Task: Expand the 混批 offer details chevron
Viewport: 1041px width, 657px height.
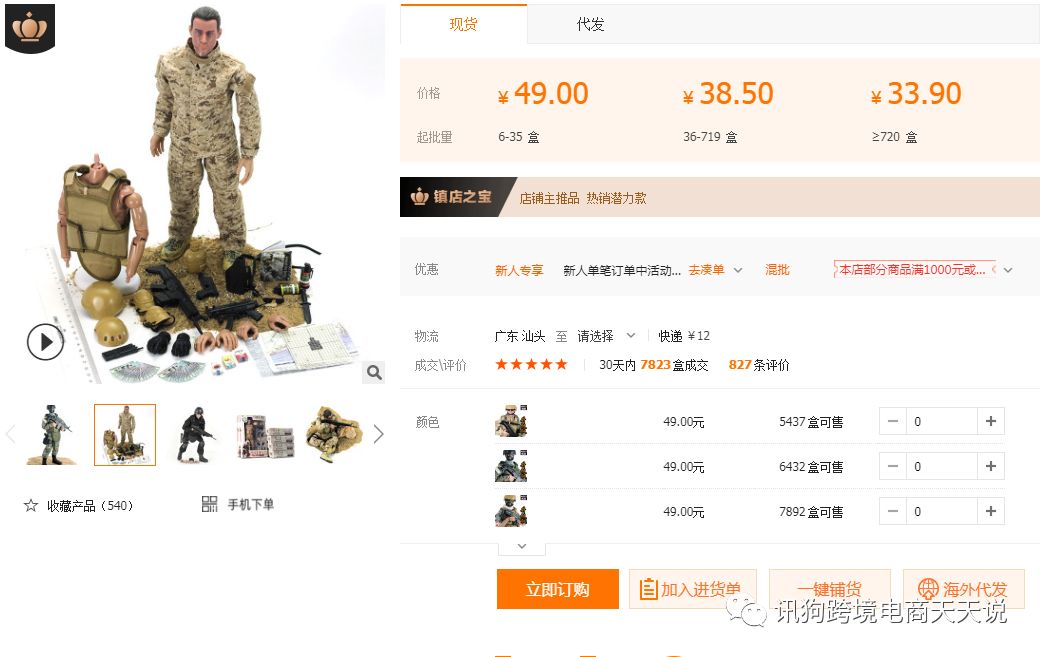Action: (x=1008, y=270)
